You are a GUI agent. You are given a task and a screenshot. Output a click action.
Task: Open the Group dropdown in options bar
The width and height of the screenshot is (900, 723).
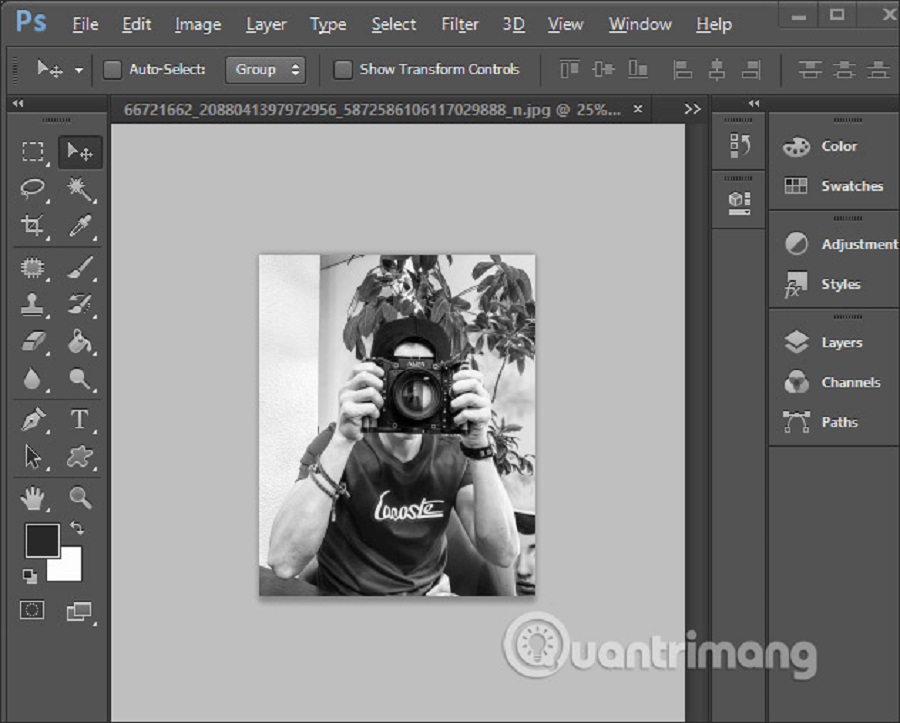click(265, 70)
